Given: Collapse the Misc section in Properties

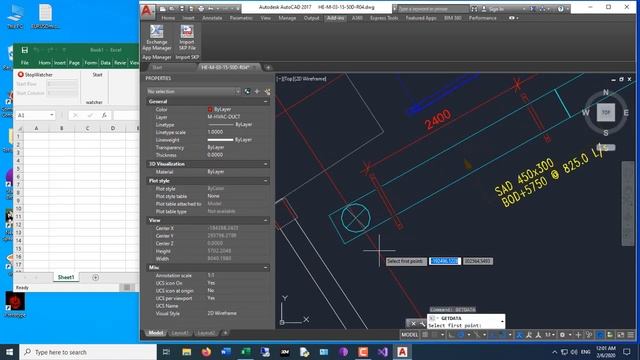Looking at the screenshot, I should [x=266, y=268].
